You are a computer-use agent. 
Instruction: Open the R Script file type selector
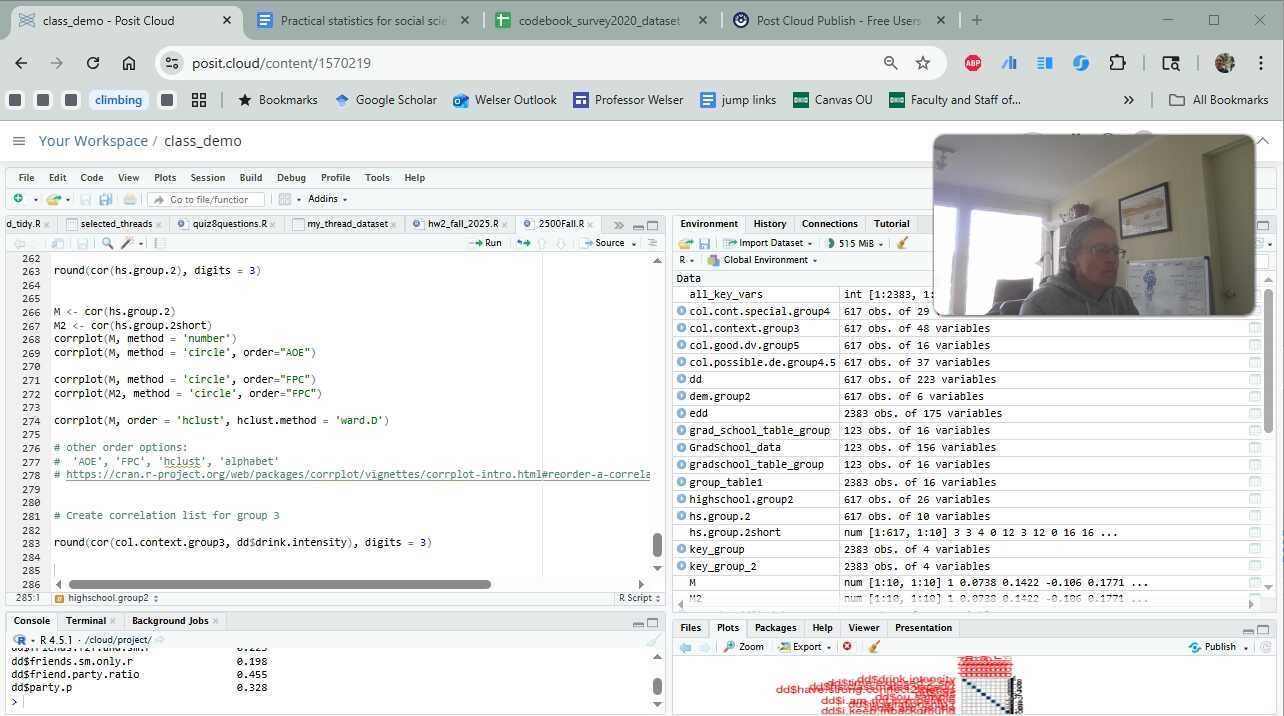(x=640, y=598)
